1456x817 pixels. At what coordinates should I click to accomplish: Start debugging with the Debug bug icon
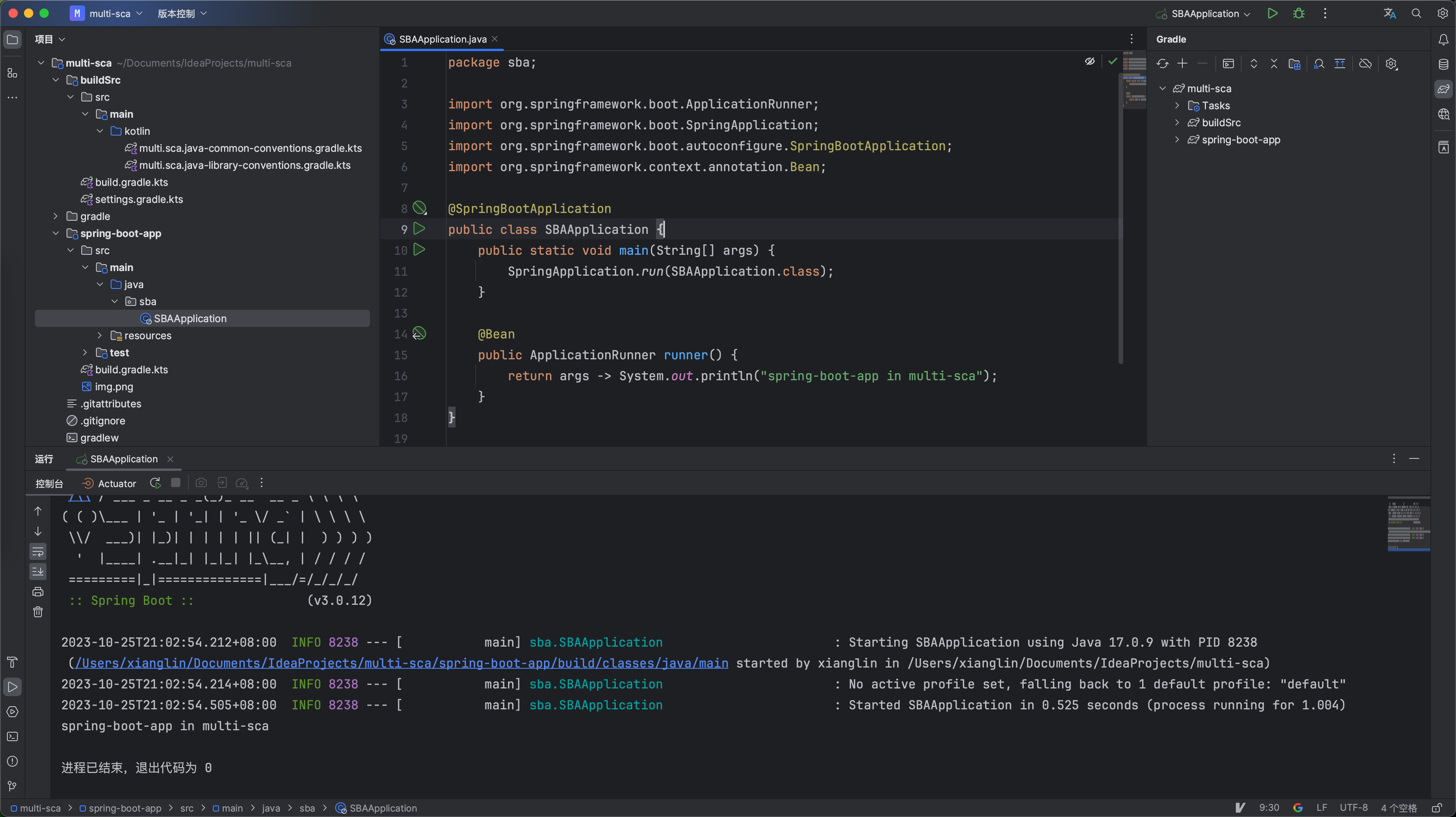1299,14
